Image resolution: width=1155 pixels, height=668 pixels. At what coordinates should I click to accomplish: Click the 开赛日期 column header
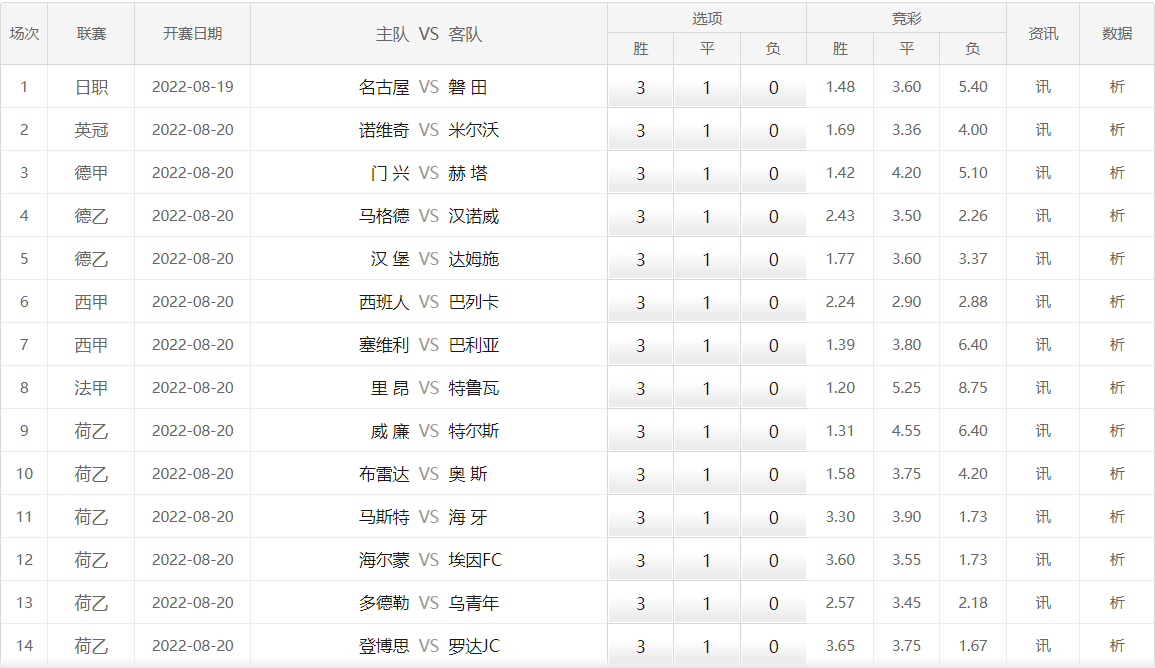192,34
